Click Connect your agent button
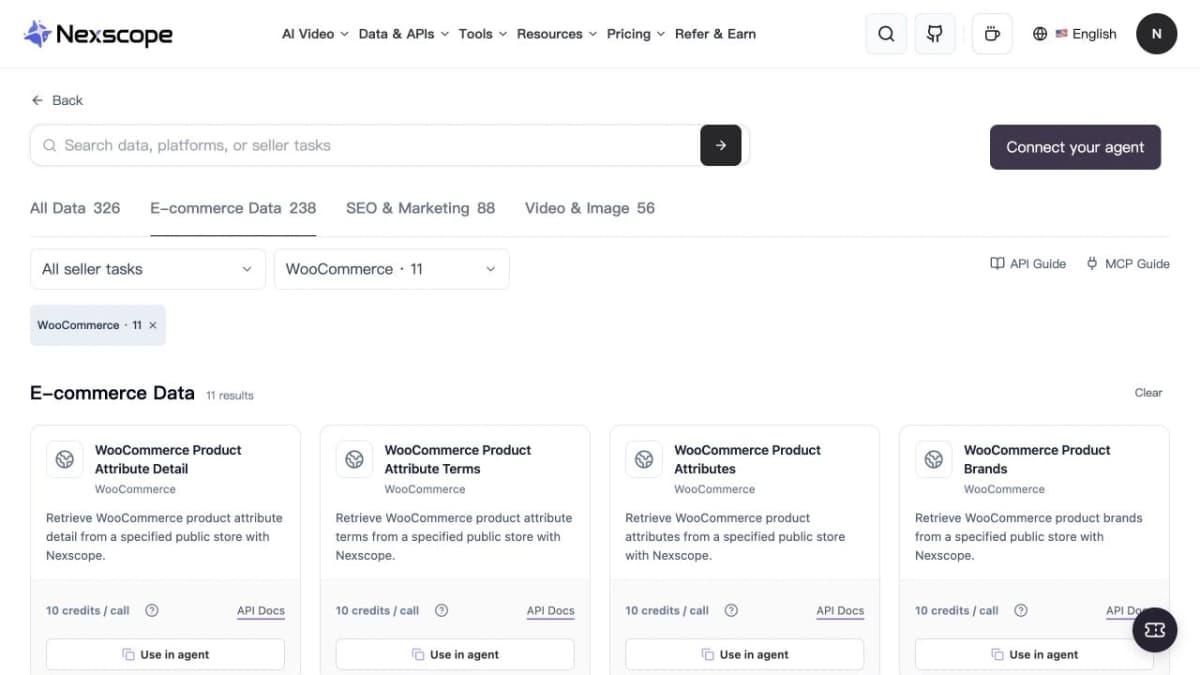The height and width of the screenshot is (675, 1200). pyautogui.click(x=1075, y=147)
